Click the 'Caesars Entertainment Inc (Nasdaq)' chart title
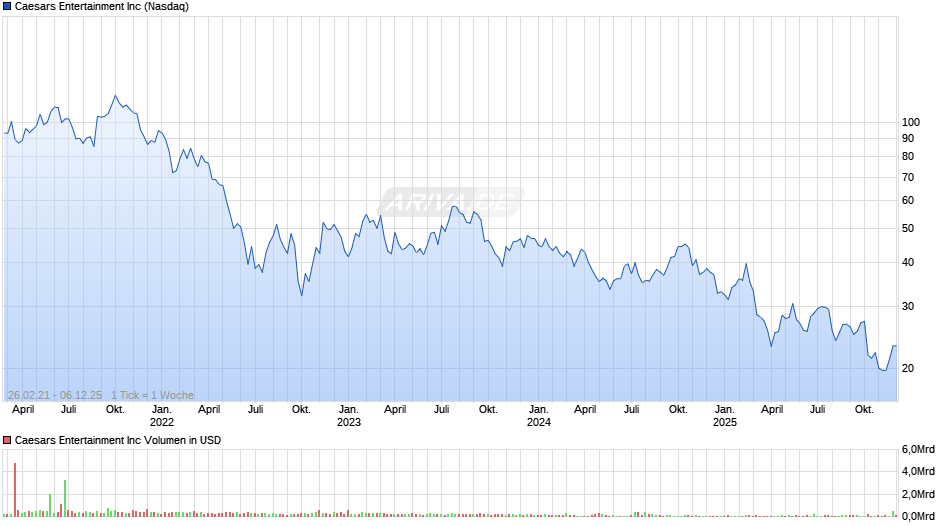 pyautogui.click(x=101, y=7)
